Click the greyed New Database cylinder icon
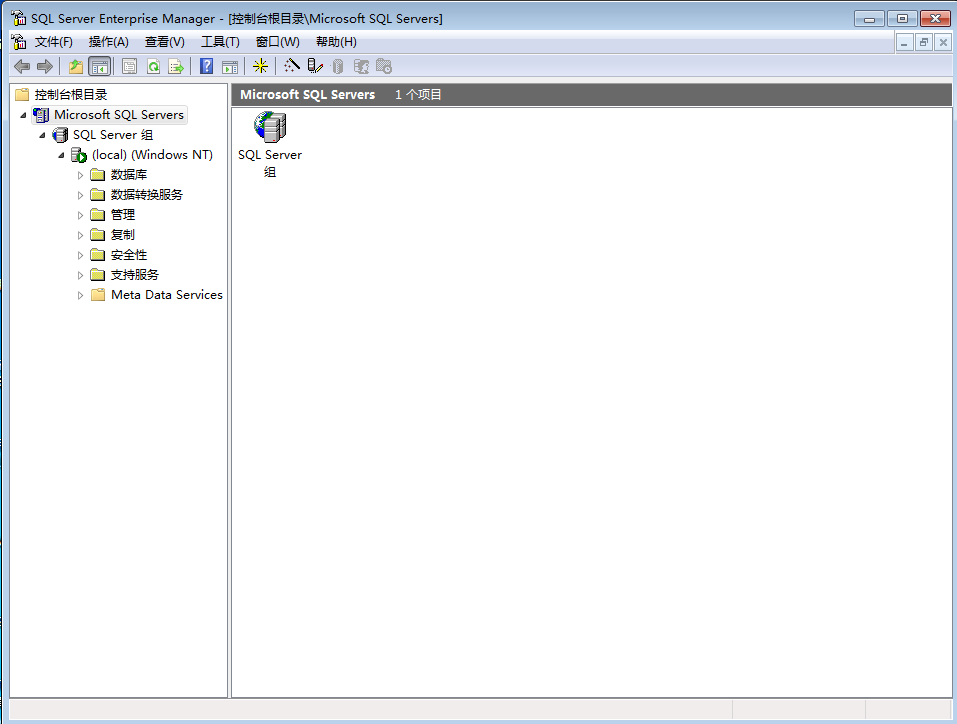 point(338,66)
